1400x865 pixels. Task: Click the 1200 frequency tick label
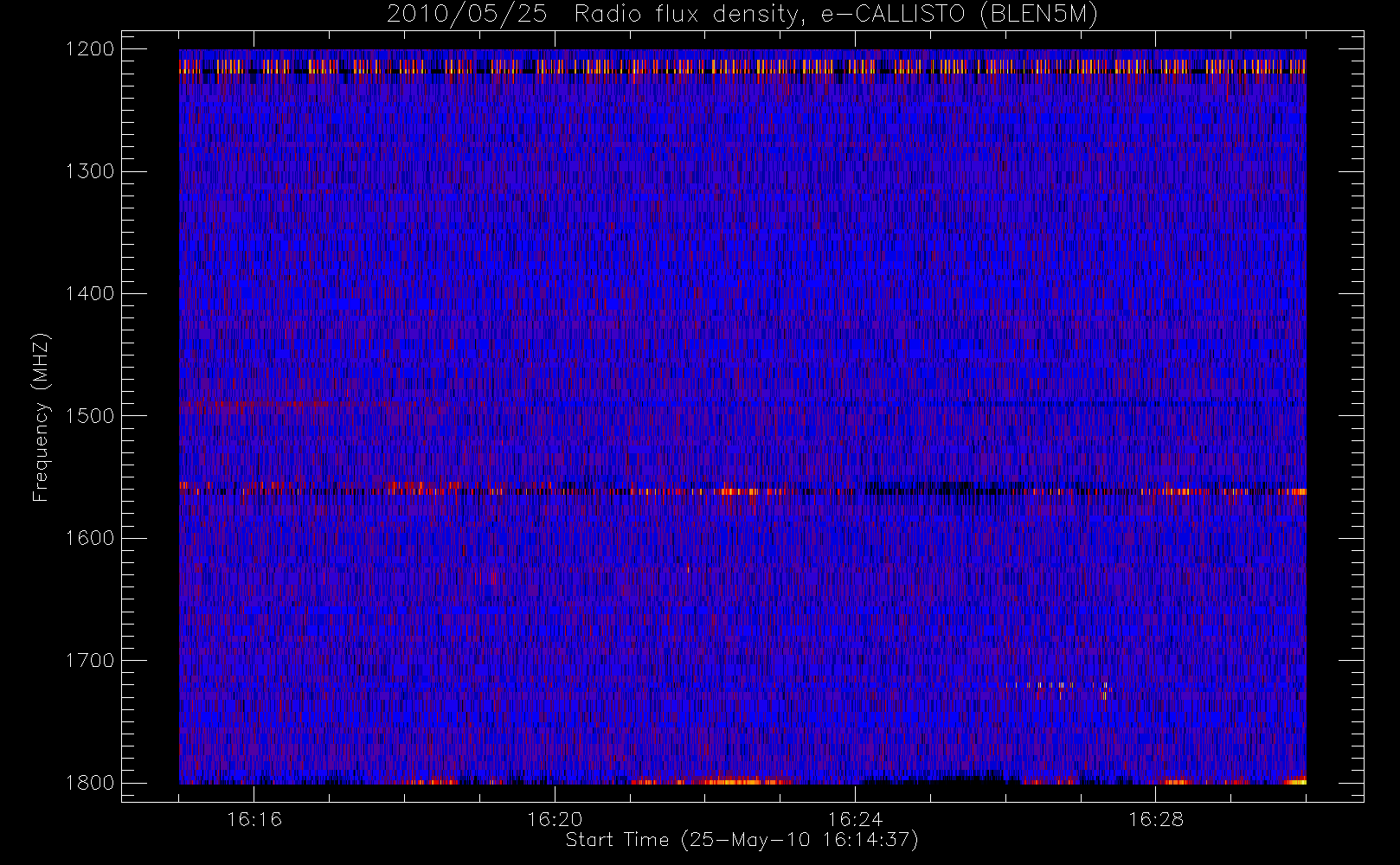(x=90, y=49)
